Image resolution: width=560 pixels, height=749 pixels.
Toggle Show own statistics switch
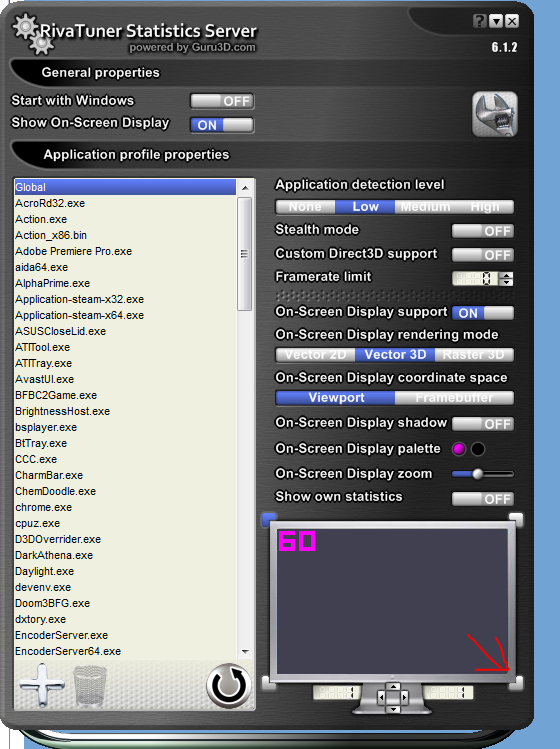pyautogui.click(x=483, y=499)
